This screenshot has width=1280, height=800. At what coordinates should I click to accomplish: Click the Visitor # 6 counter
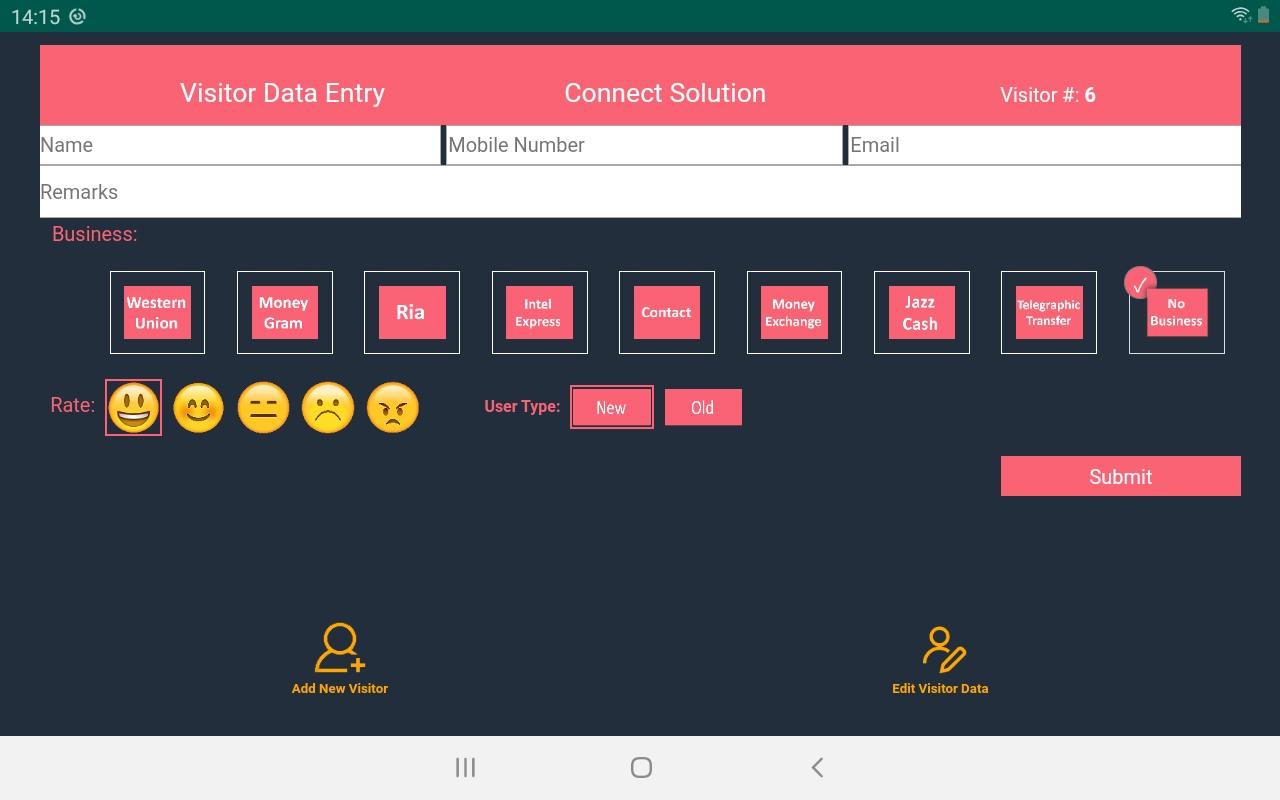tap(1048, 95)
